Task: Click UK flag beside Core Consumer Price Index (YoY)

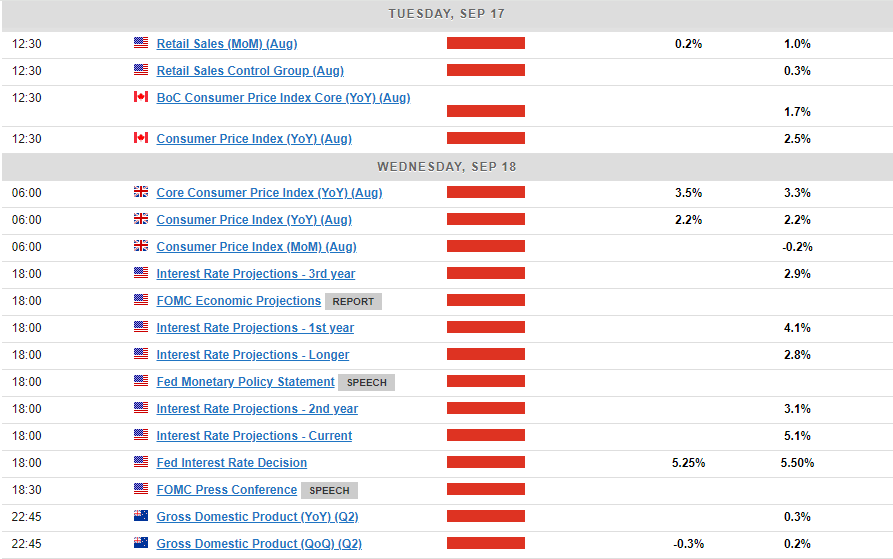Action: click(x=141, y=192)
